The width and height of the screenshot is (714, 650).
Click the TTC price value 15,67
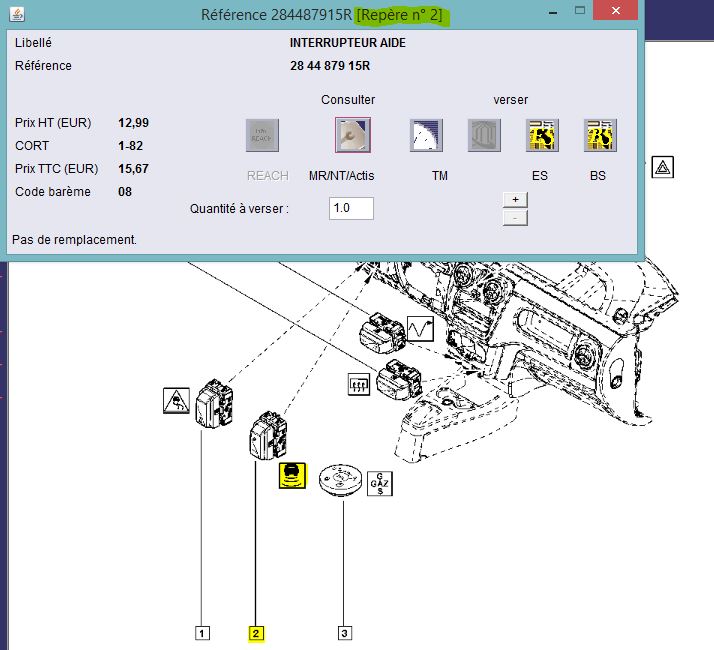pyautogui.click(x=133, y=169)
